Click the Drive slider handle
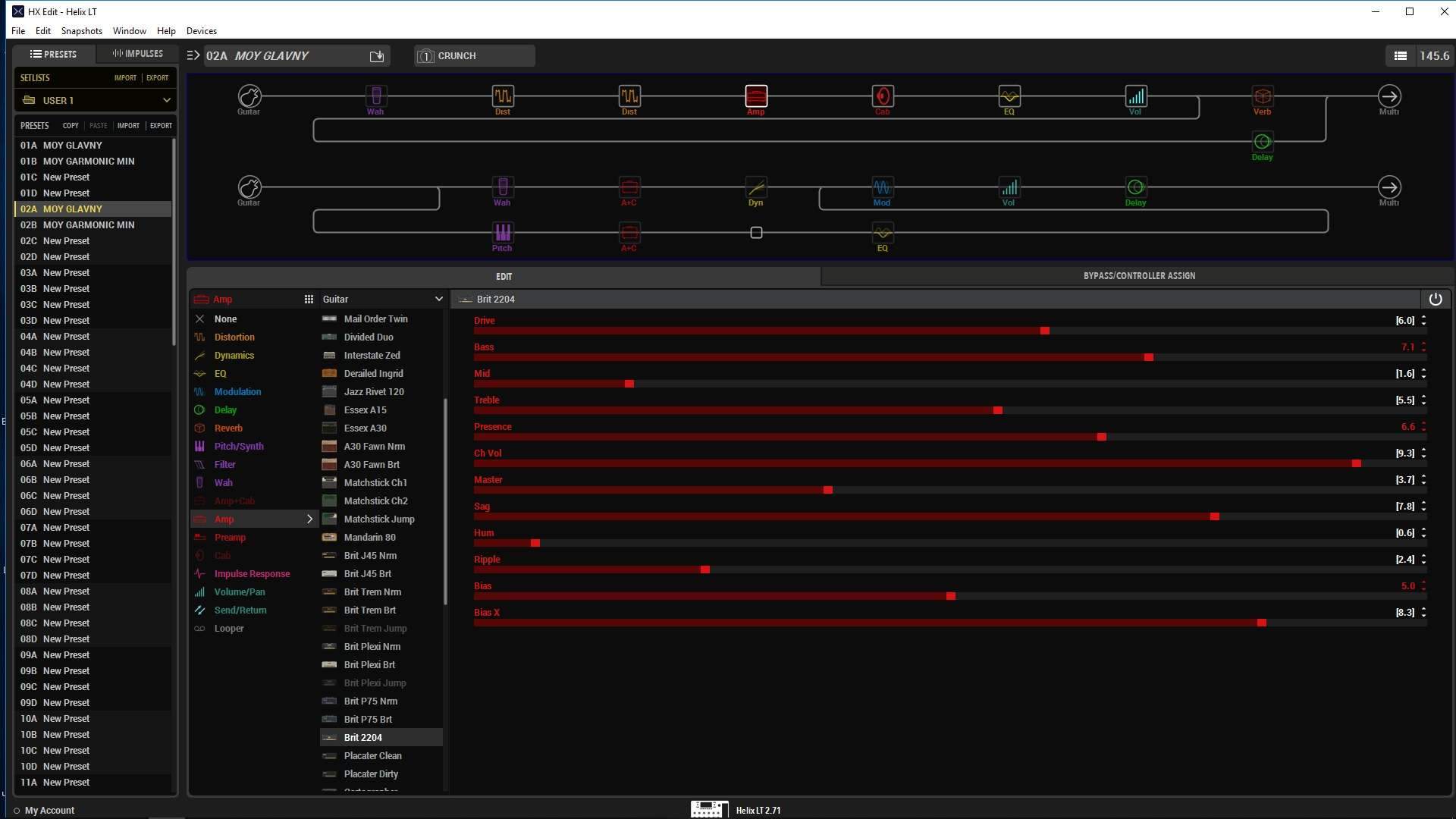Screen dimensions: 1456x819 pyautogui.click(x=1044, y=331)
